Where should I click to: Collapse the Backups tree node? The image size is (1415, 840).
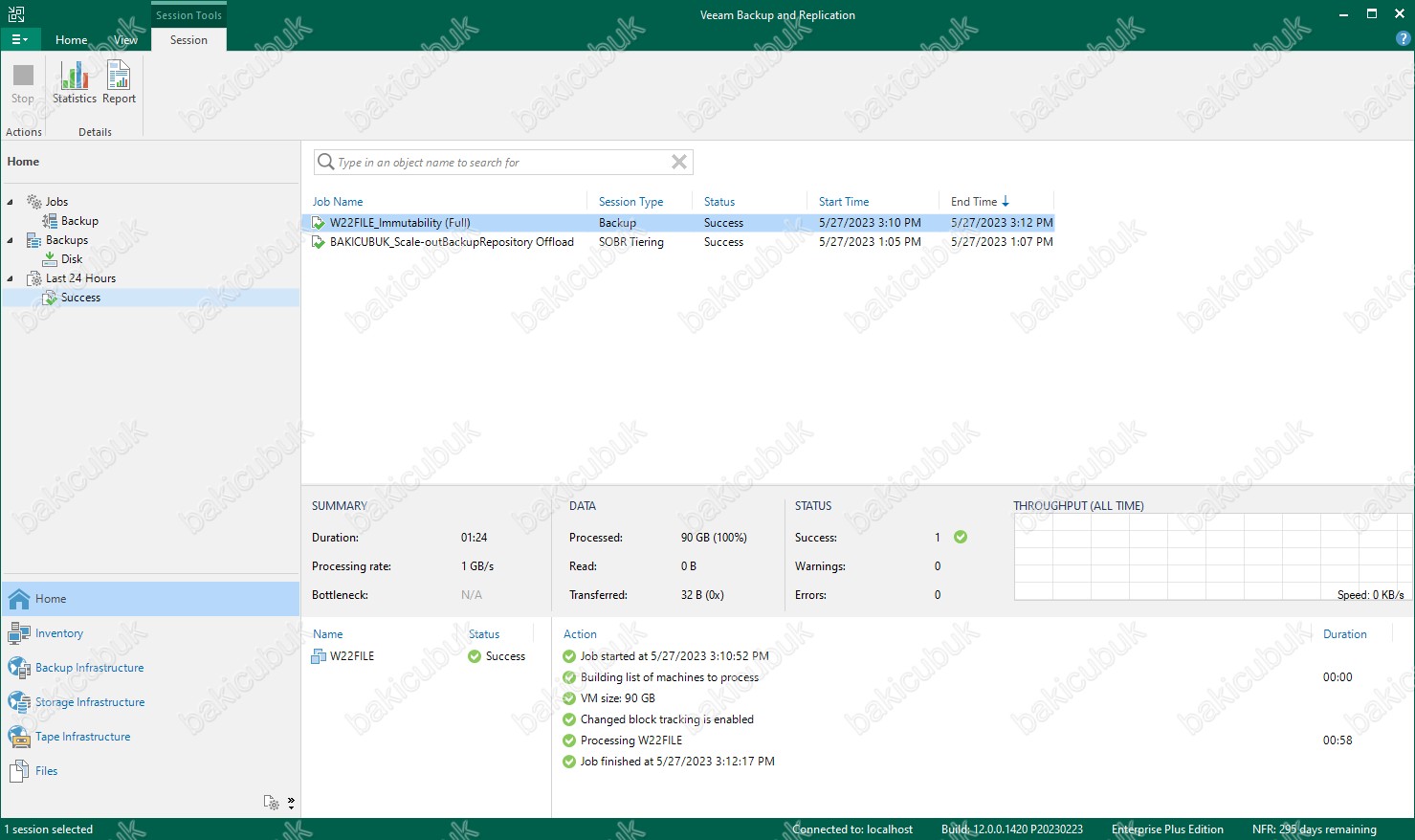[11, 240]
